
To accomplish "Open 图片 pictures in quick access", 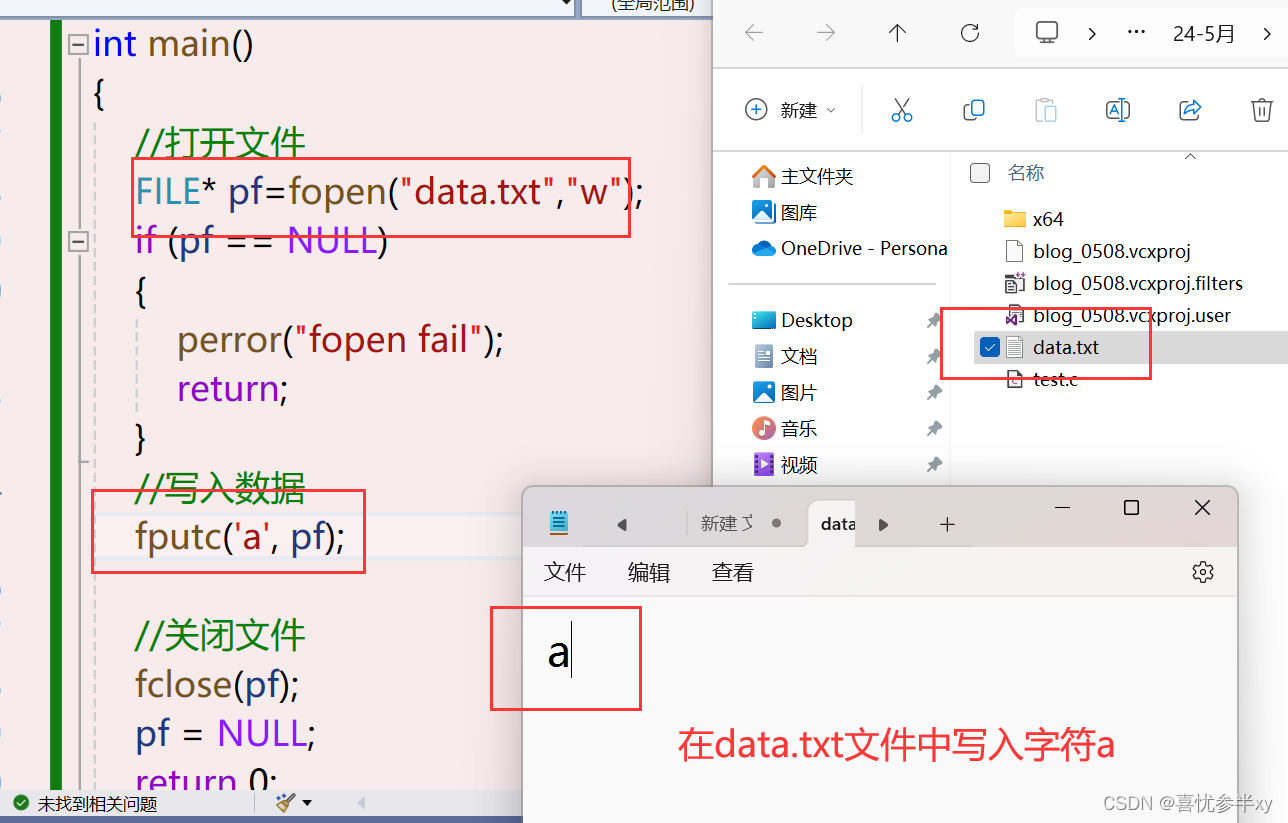I will [785, 392].
